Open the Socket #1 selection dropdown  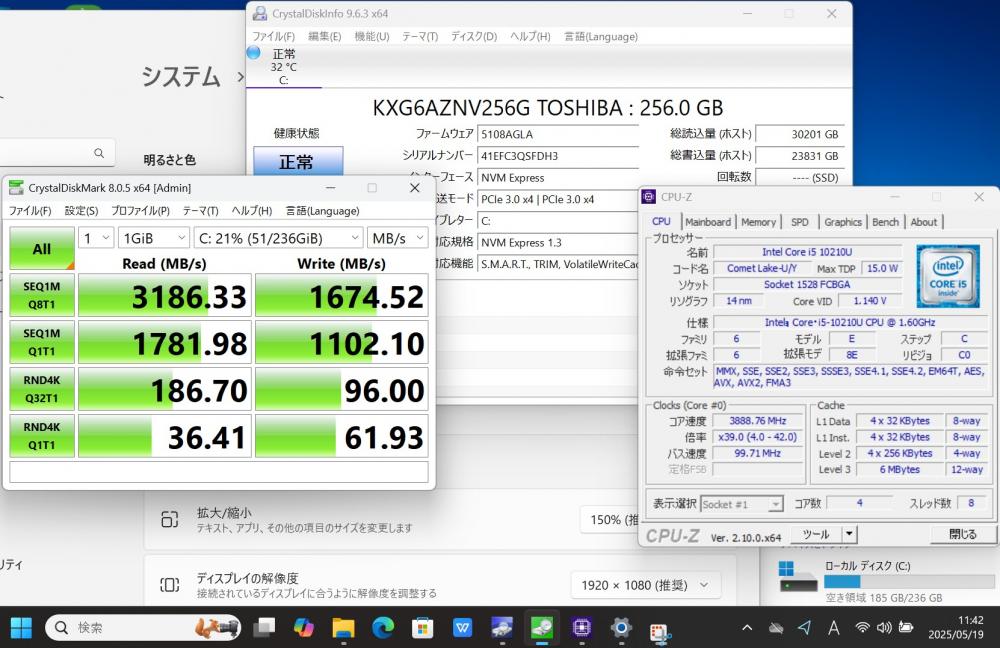tap(742, 504)
